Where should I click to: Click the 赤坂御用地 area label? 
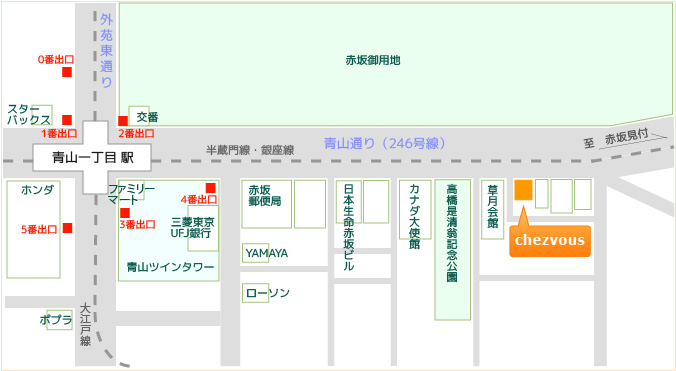point(373,60)
